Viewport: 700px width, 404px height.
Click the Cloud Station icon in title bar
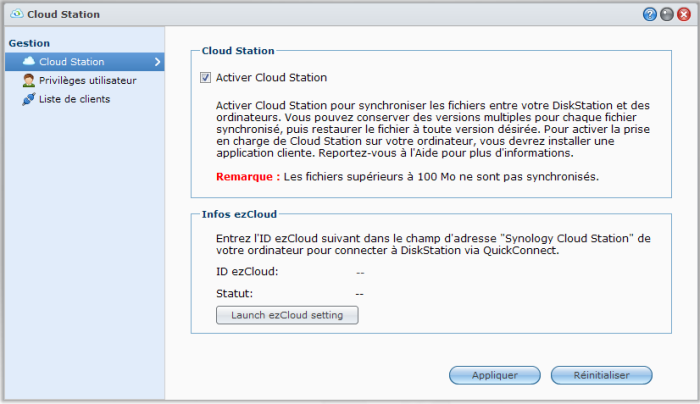15,15
